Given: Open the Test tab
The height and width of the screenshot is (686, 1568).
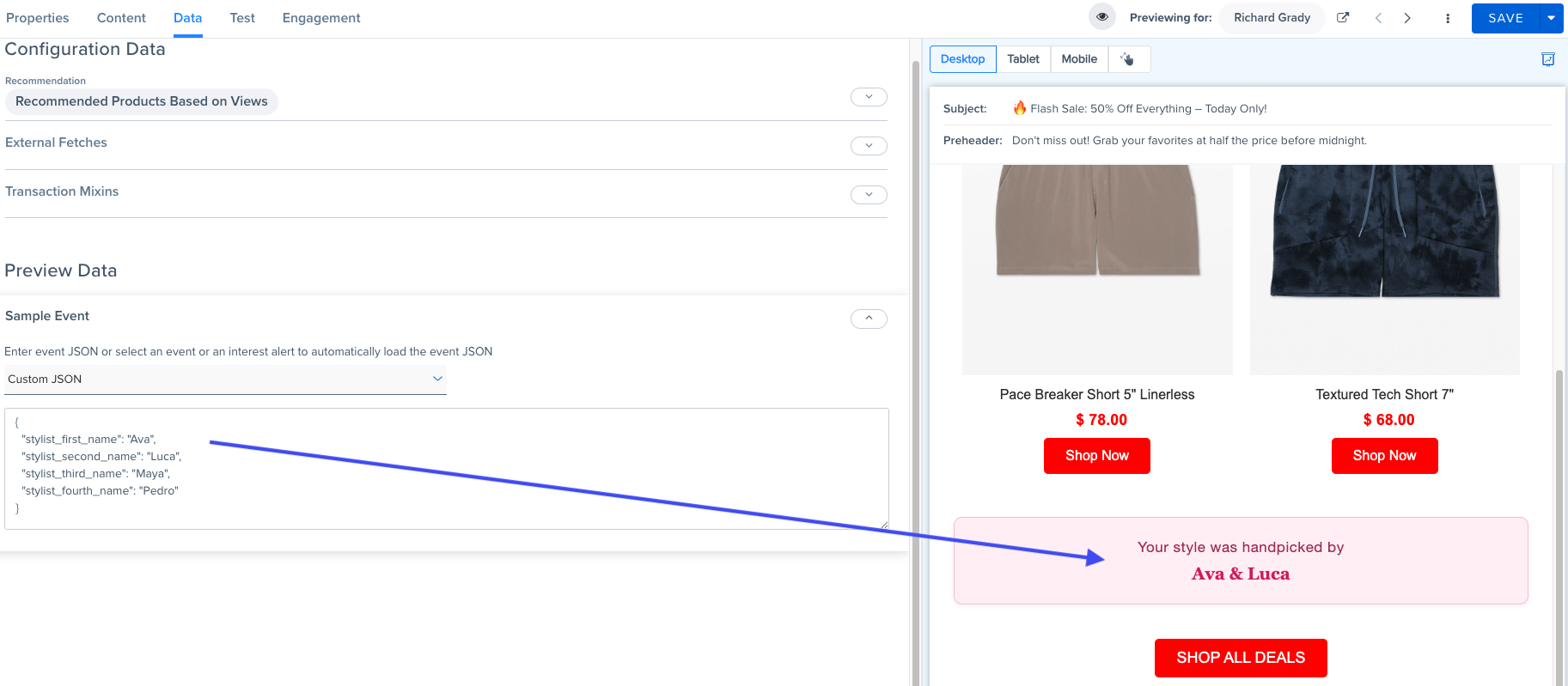Looking at the screenshot, I should click(x=242, y=18).
